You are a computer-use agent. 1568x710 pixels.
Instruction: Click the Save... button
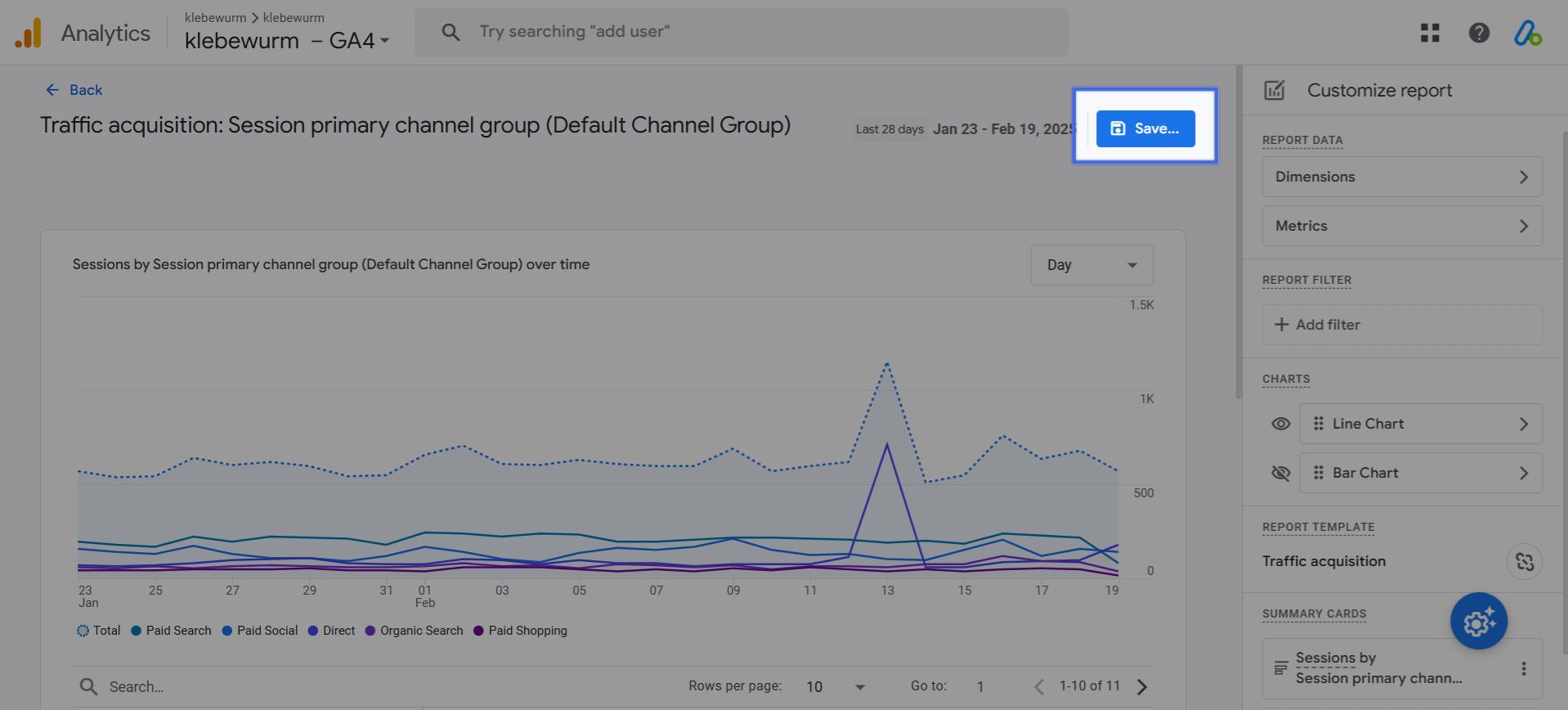1145,128
